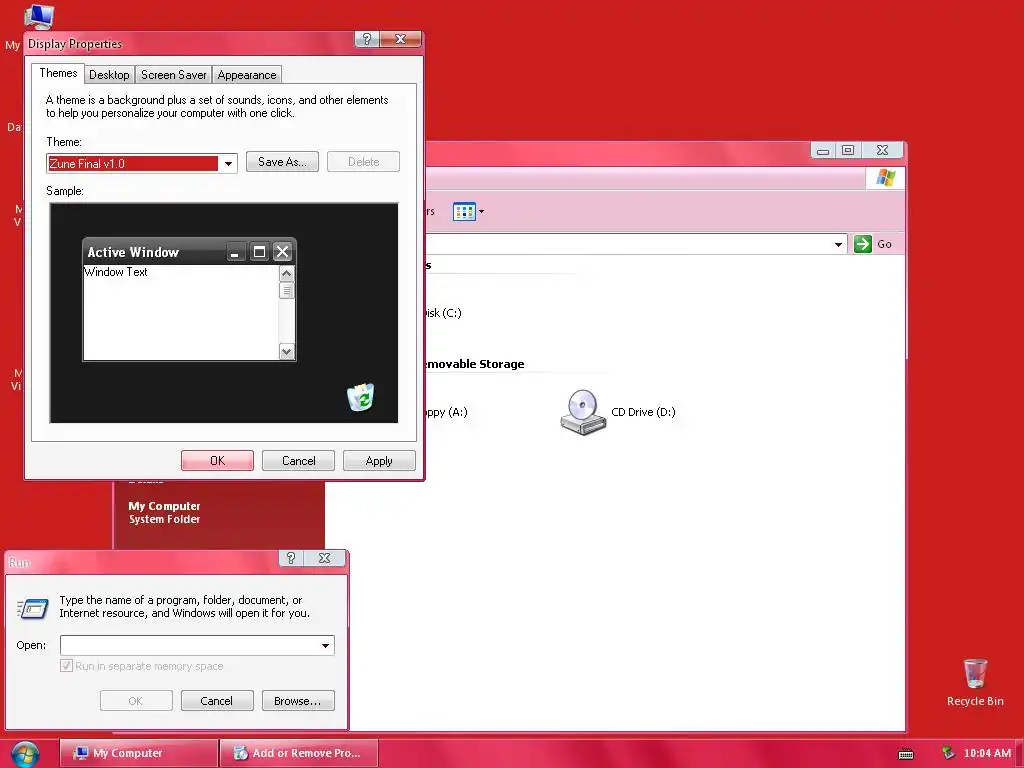Click the Display Properties help question icon
This screenshot has height=768, width=1024.
coord(367,39)
